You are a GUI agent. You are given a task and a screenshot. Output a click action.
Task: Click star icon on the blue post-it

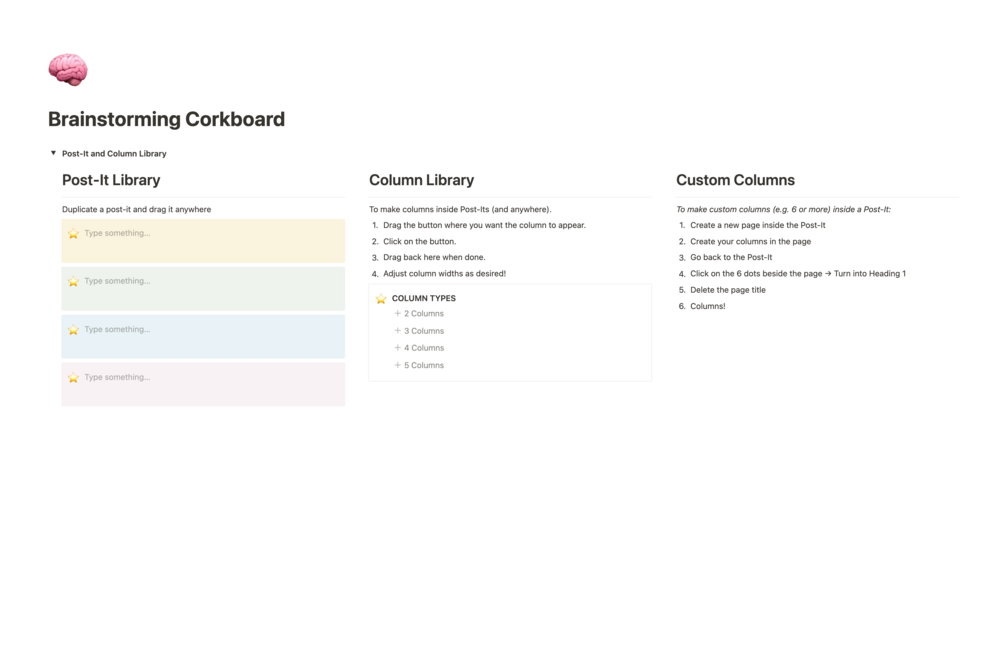pyautogui.click(x=74, y=330)
